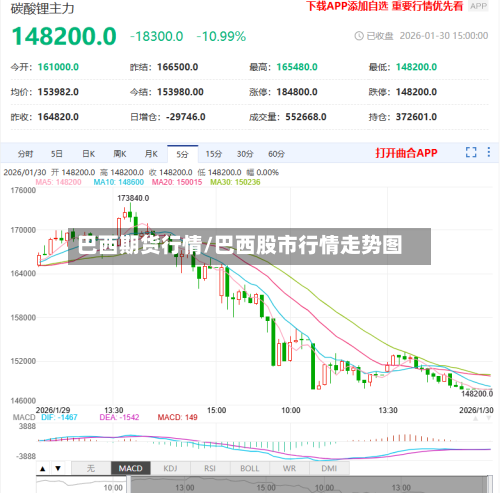Screen dimensions: 500x493
Task: Click the 2026-01-30 15:00:00 timestamp
Action: tap(444, 36)
